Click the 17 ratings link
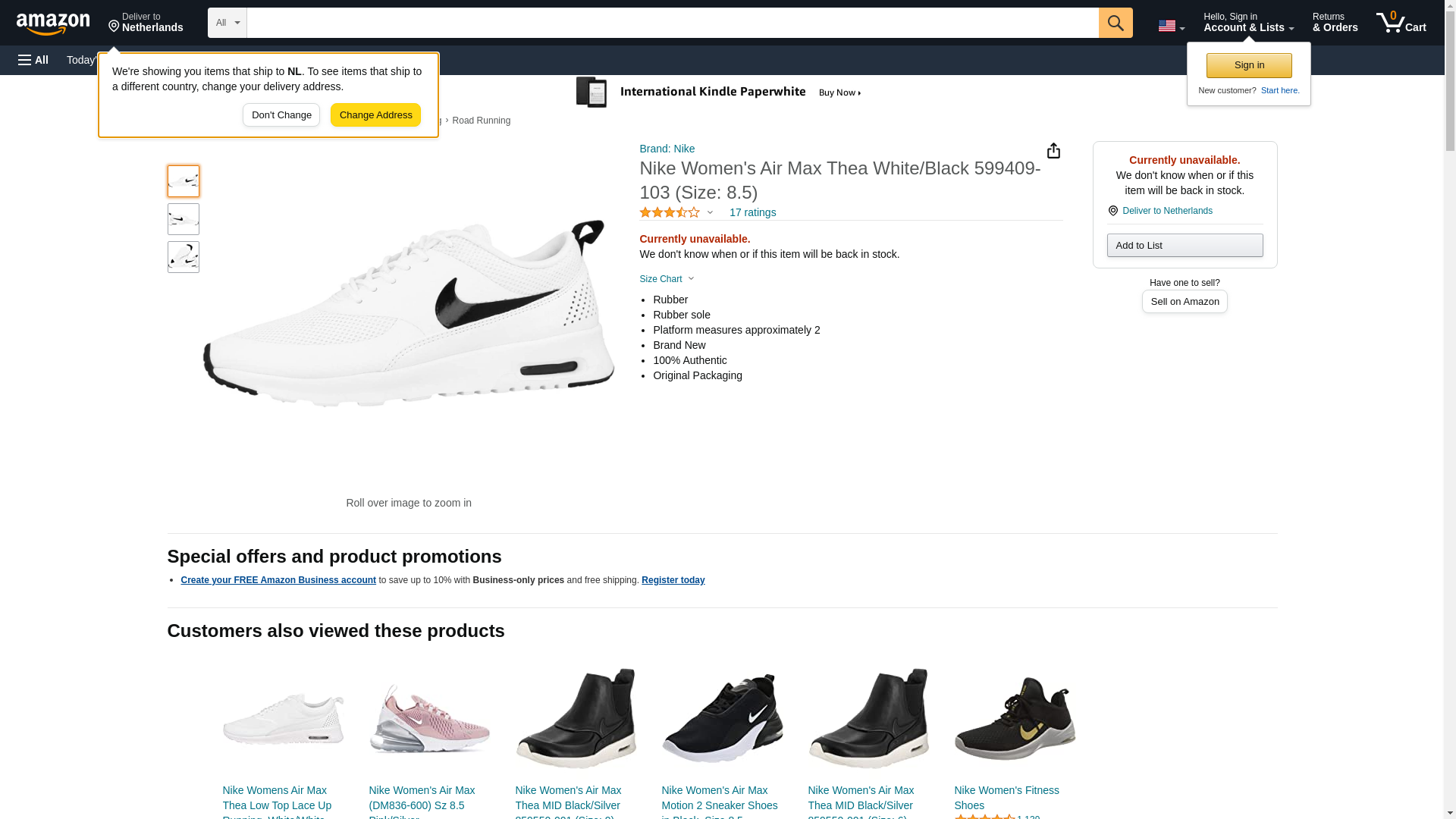Viewport: 1456px width, 819px height. [752, 212]
